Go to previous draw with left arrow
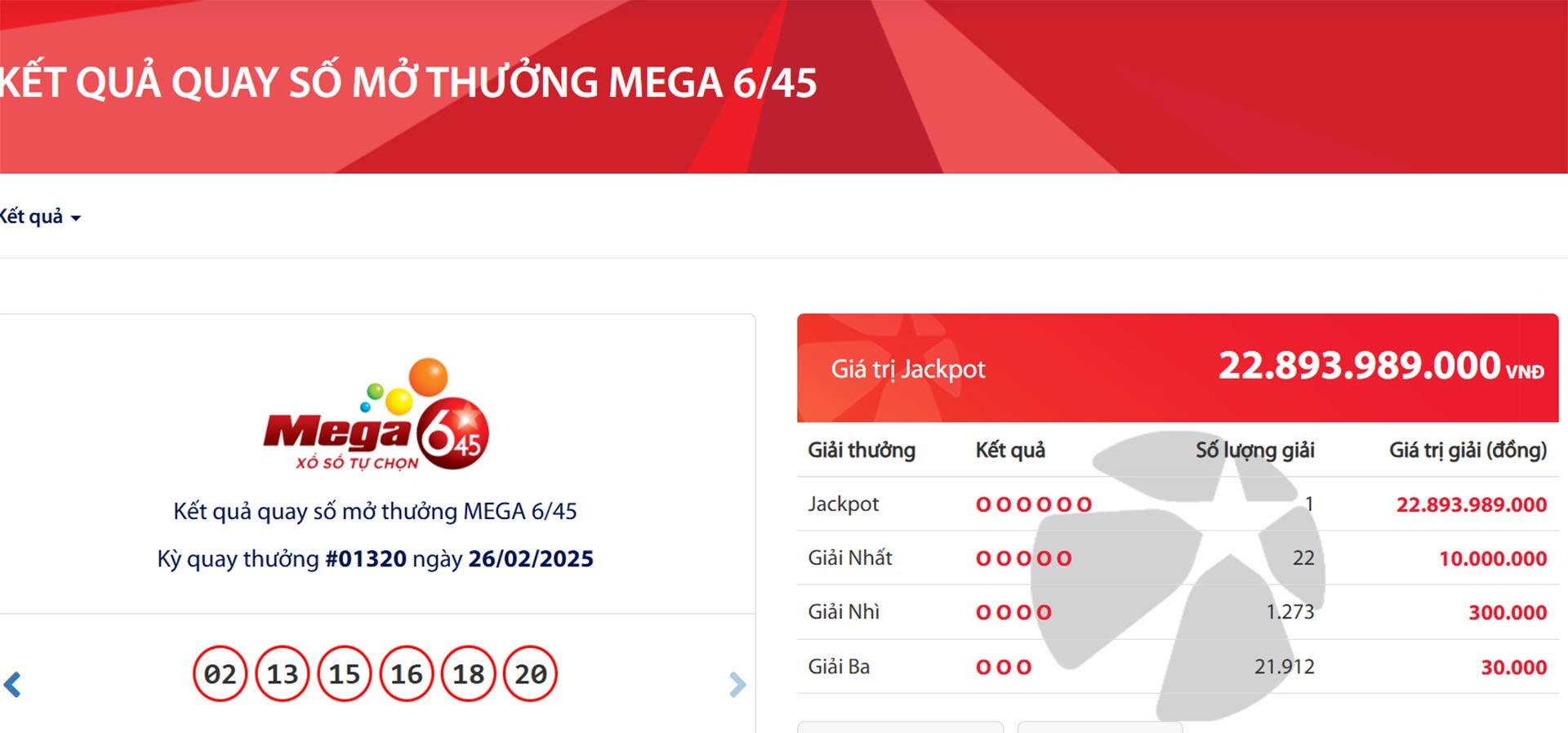The width and height of the screenshot is (1568, 733). [x=12, y=684]
